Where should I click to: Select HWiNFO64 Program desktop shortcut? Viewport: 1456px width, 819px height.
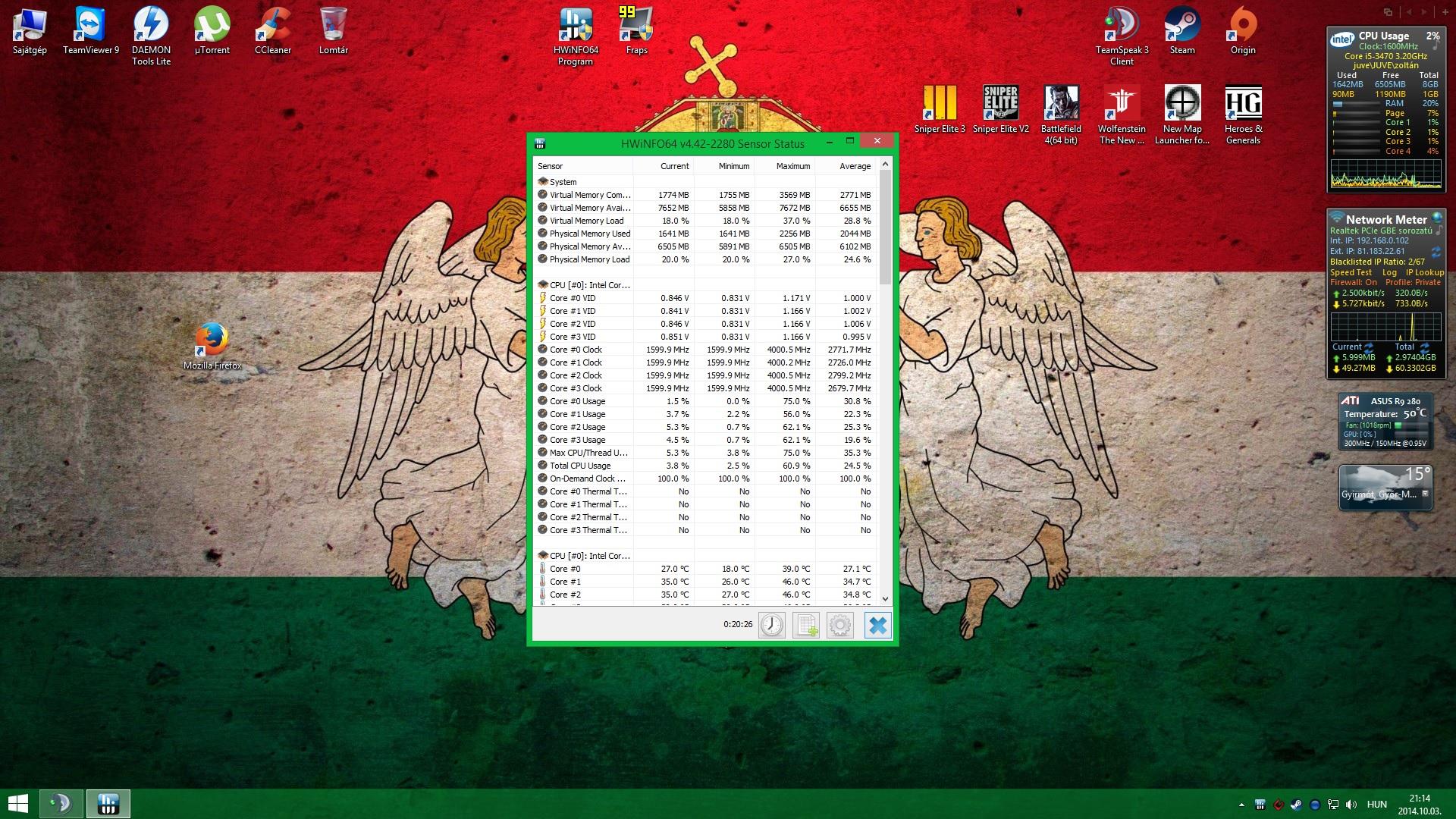pos(576,36)
